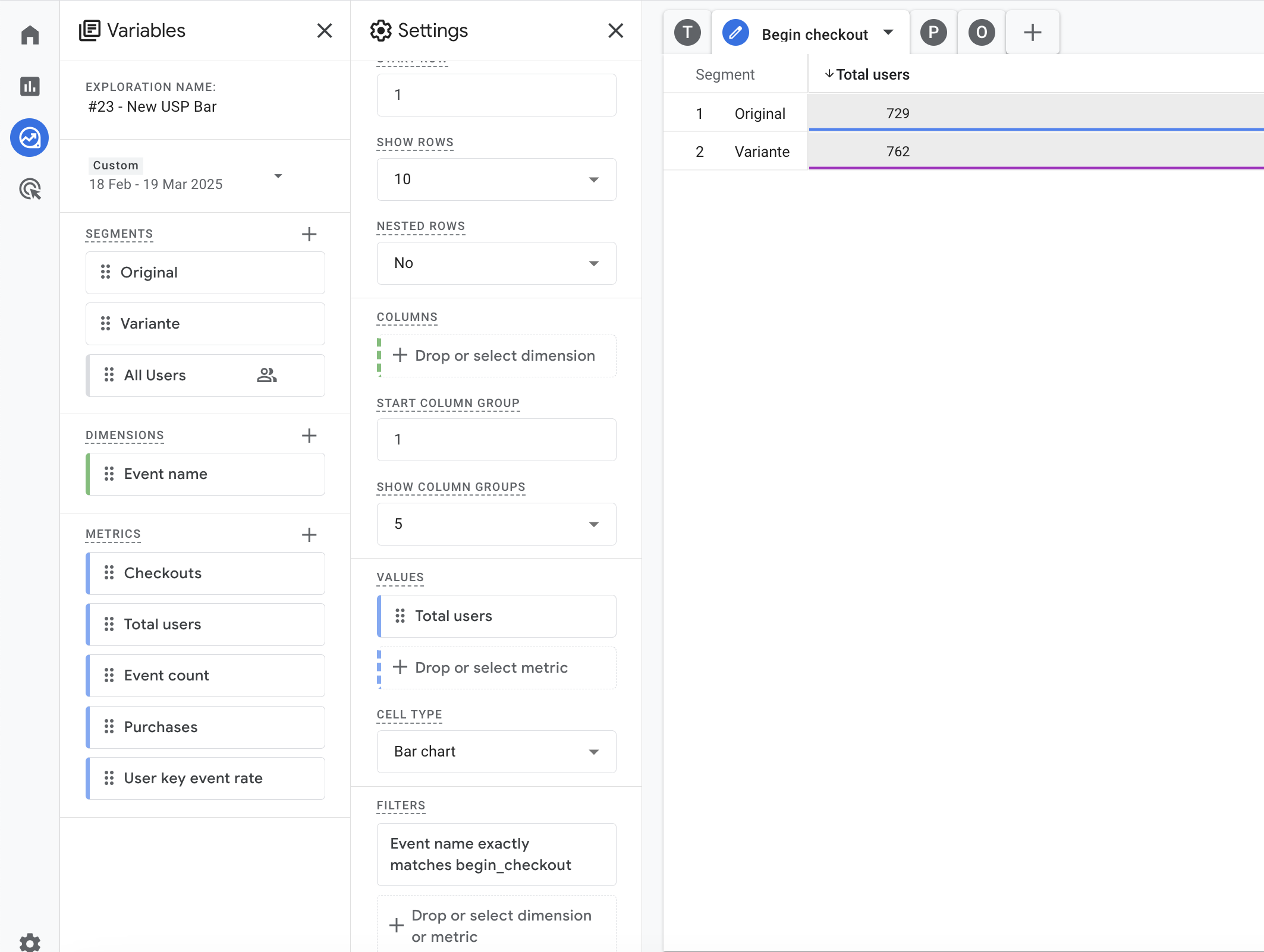Click the drag handle on Total users value
The width and height of the screenshot is (1264, 952).
tap(400, 616)
